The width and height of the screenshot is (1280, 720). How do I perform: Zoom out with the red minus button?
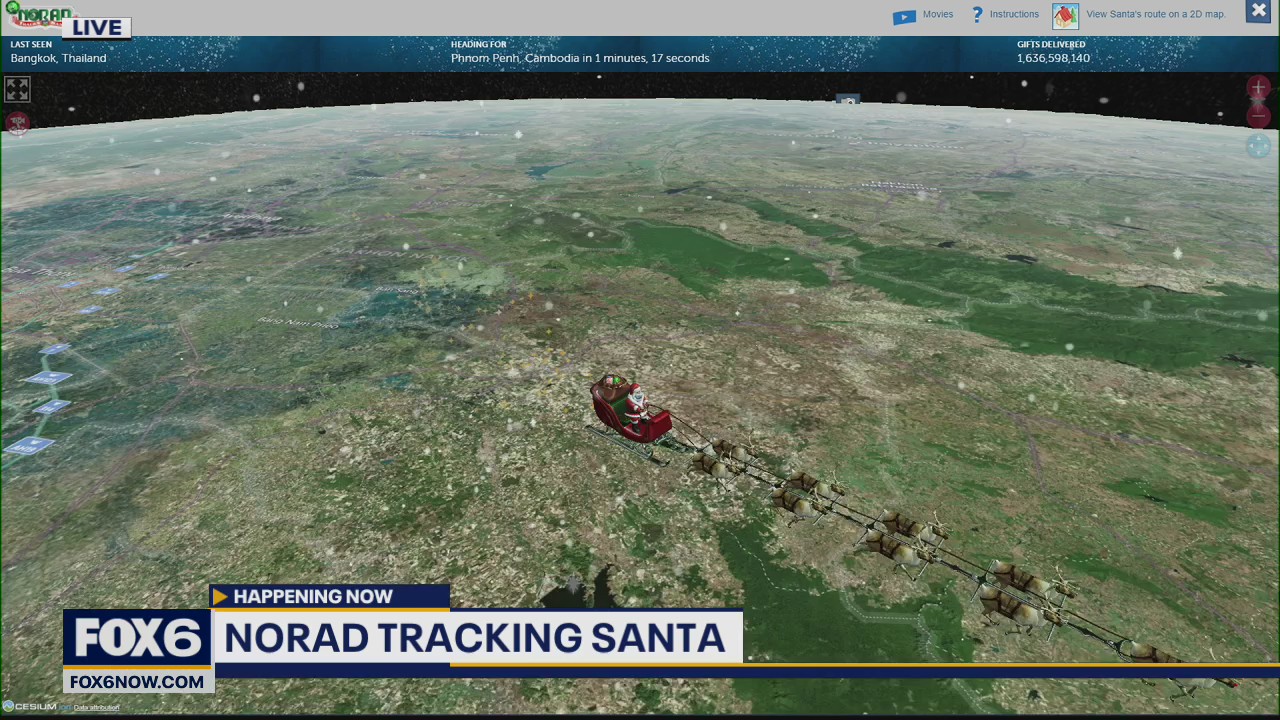1258,116
